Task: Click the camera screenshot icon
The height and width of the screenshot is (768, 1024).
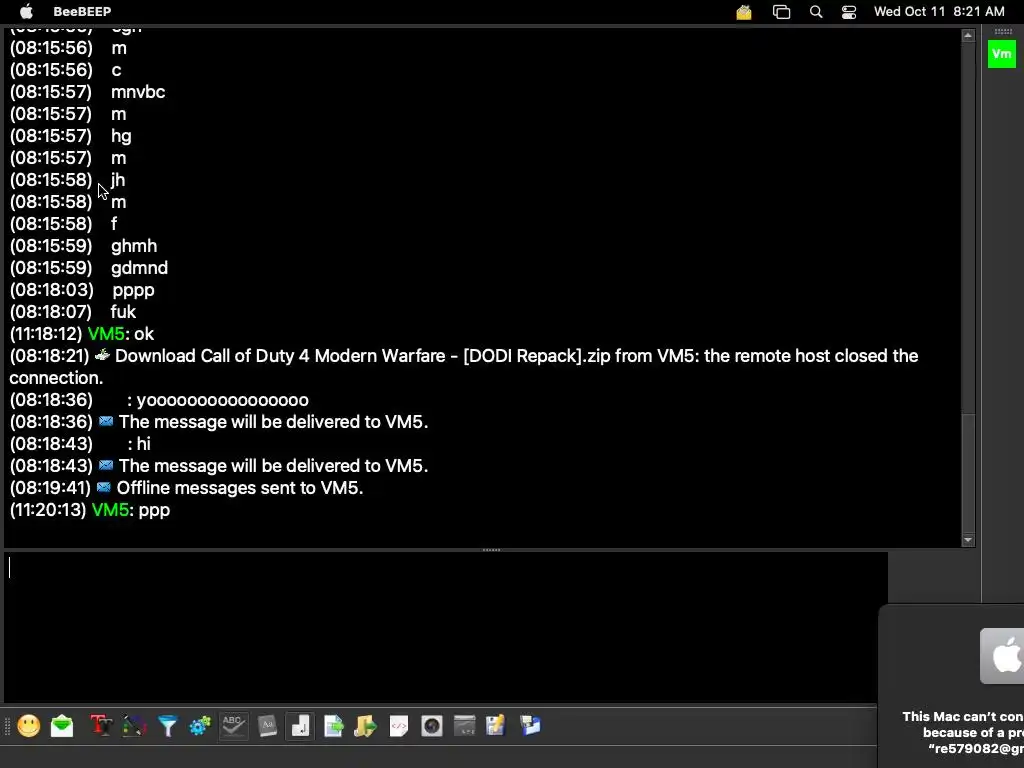Action: point(432,726)
